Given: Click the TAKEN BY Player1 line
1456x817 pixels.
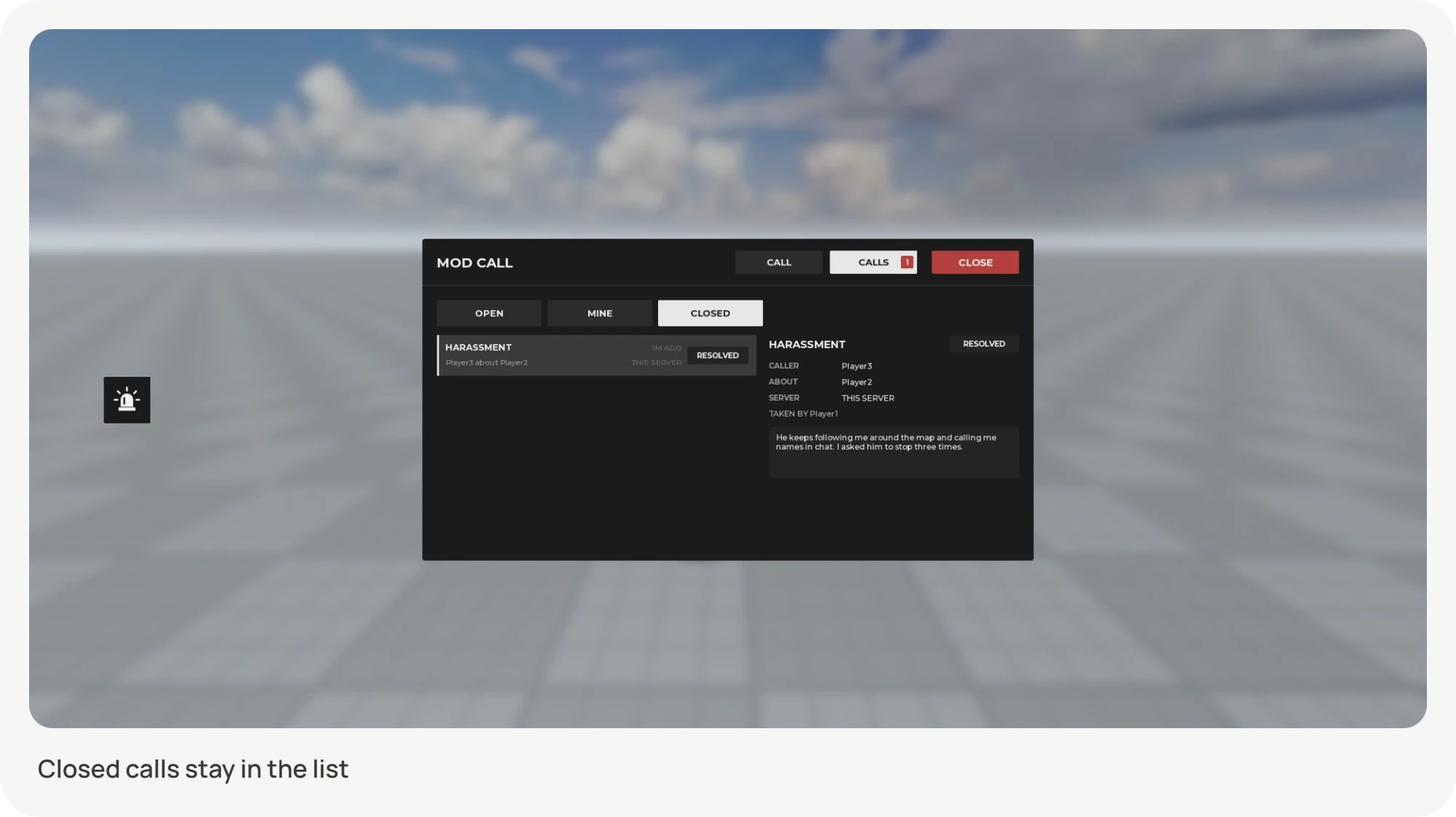Looking at the screenshot, I should pos(803,414).
